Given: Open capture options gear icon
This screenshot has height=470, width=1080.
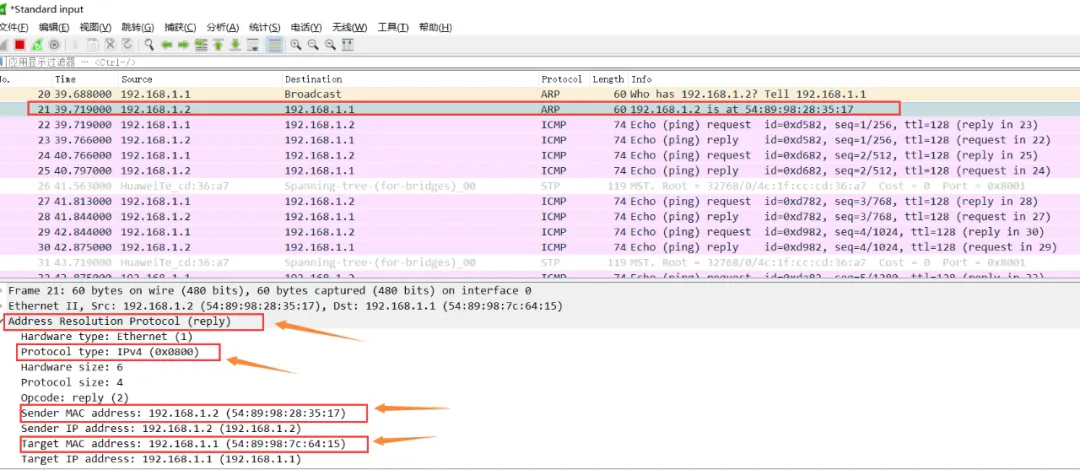Looking at the screenshot, I should pos(54,45).
